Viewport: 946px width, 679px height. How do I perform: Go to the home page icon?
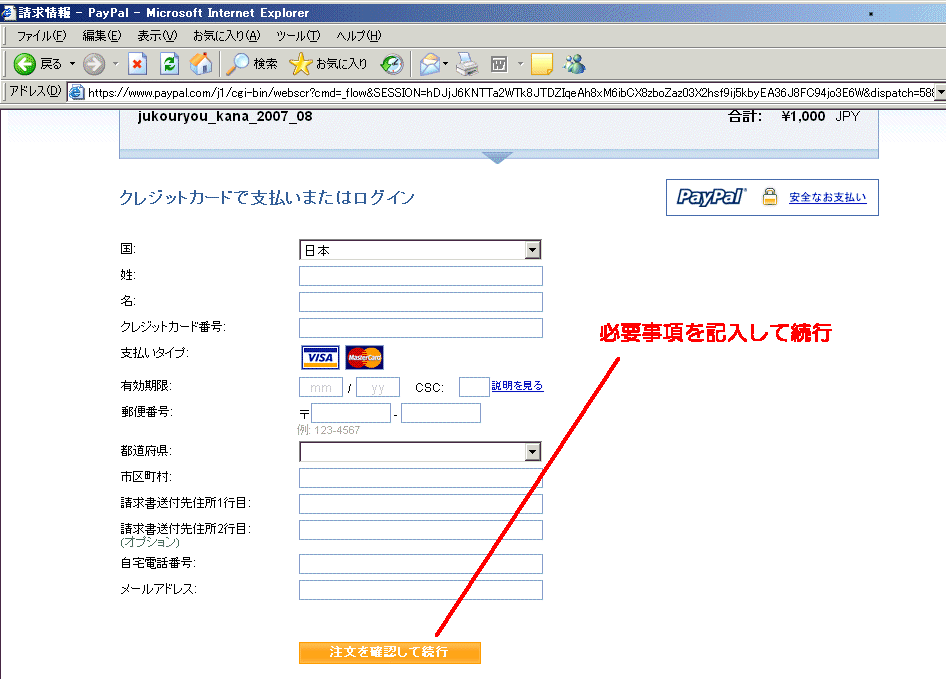click(201, 64)
